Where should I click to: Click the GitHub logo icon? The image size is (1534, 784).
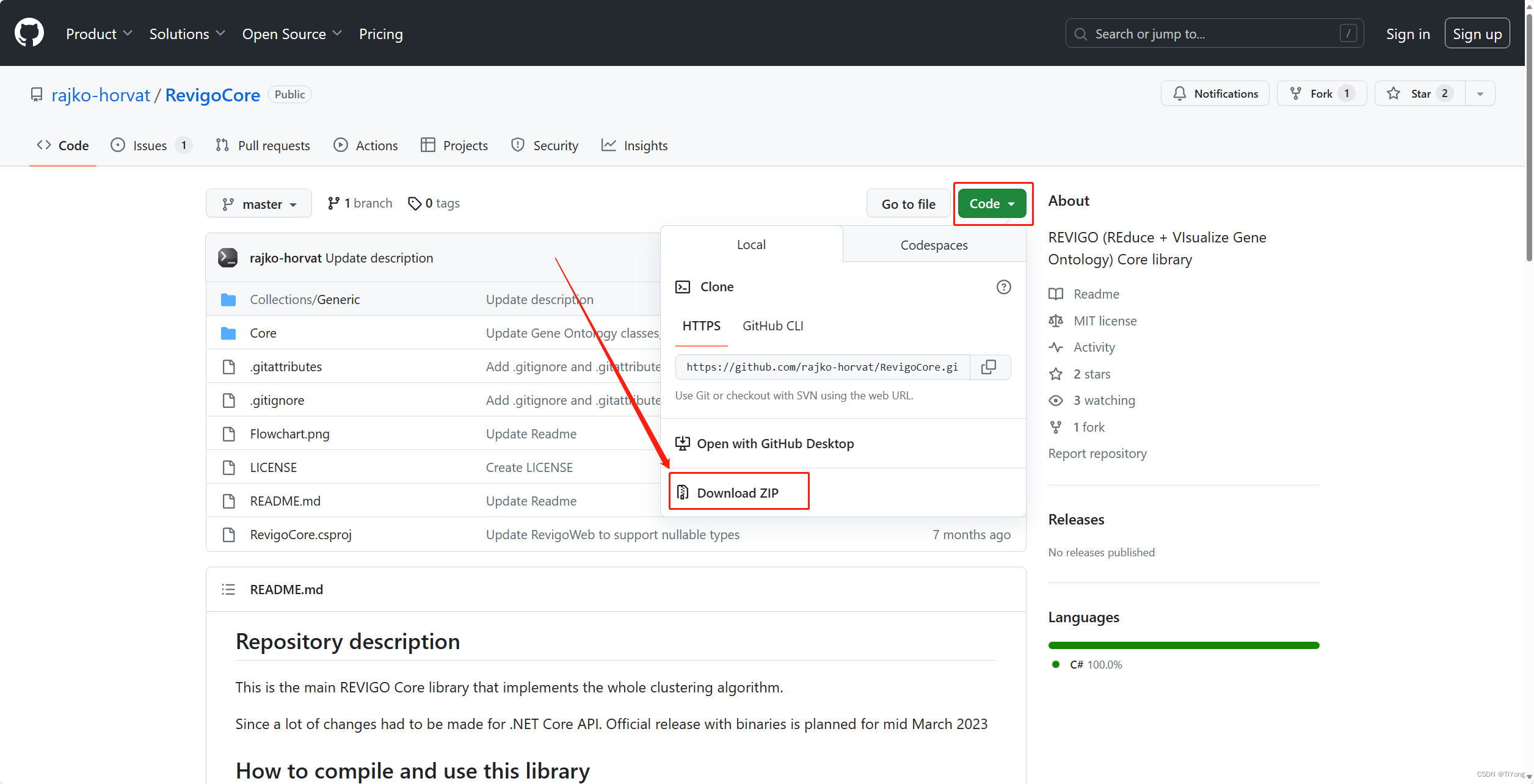[x=29, y=33]
